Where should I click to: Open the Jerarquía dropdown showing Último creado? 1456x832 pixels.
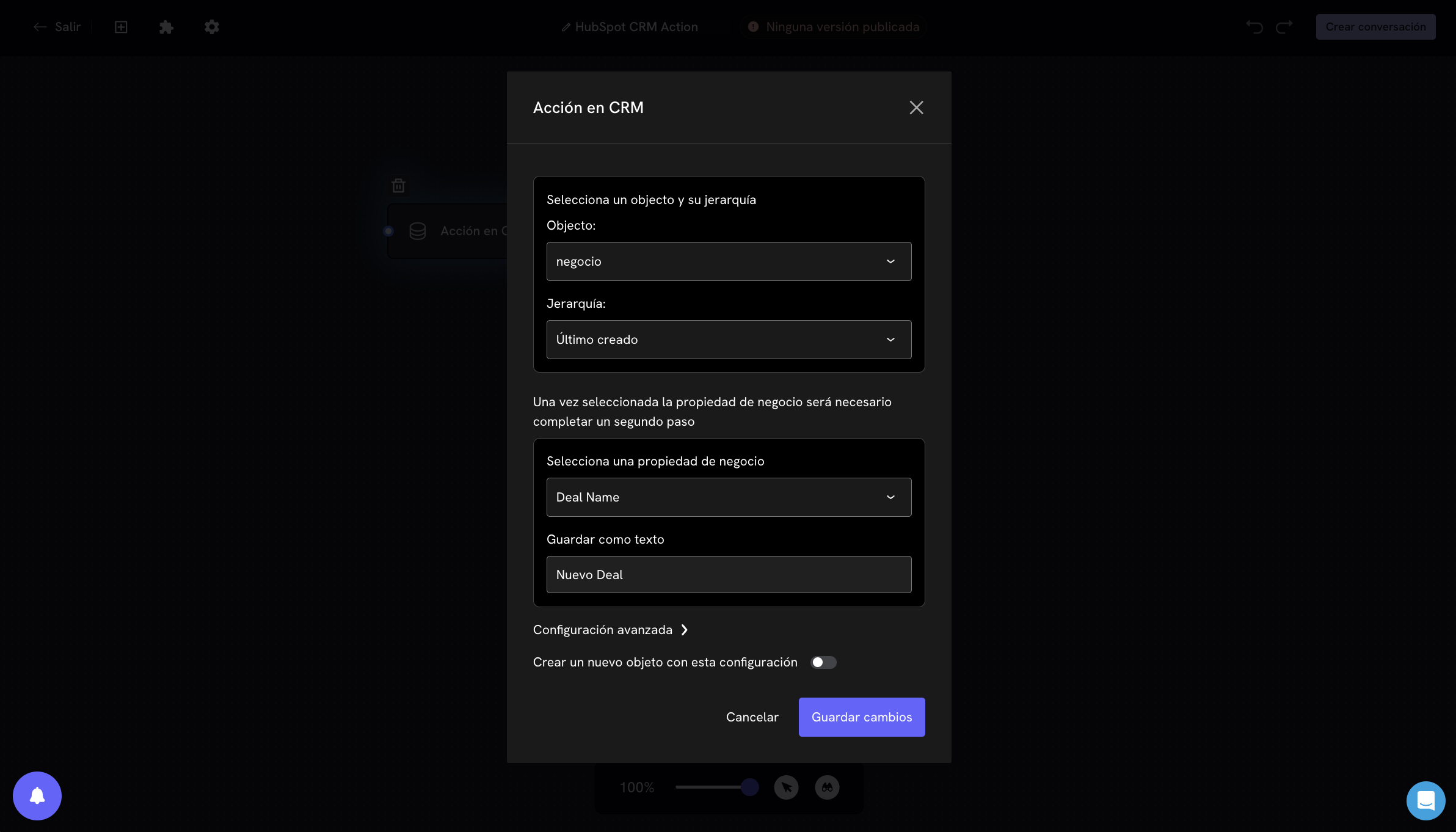pos(729,340)
